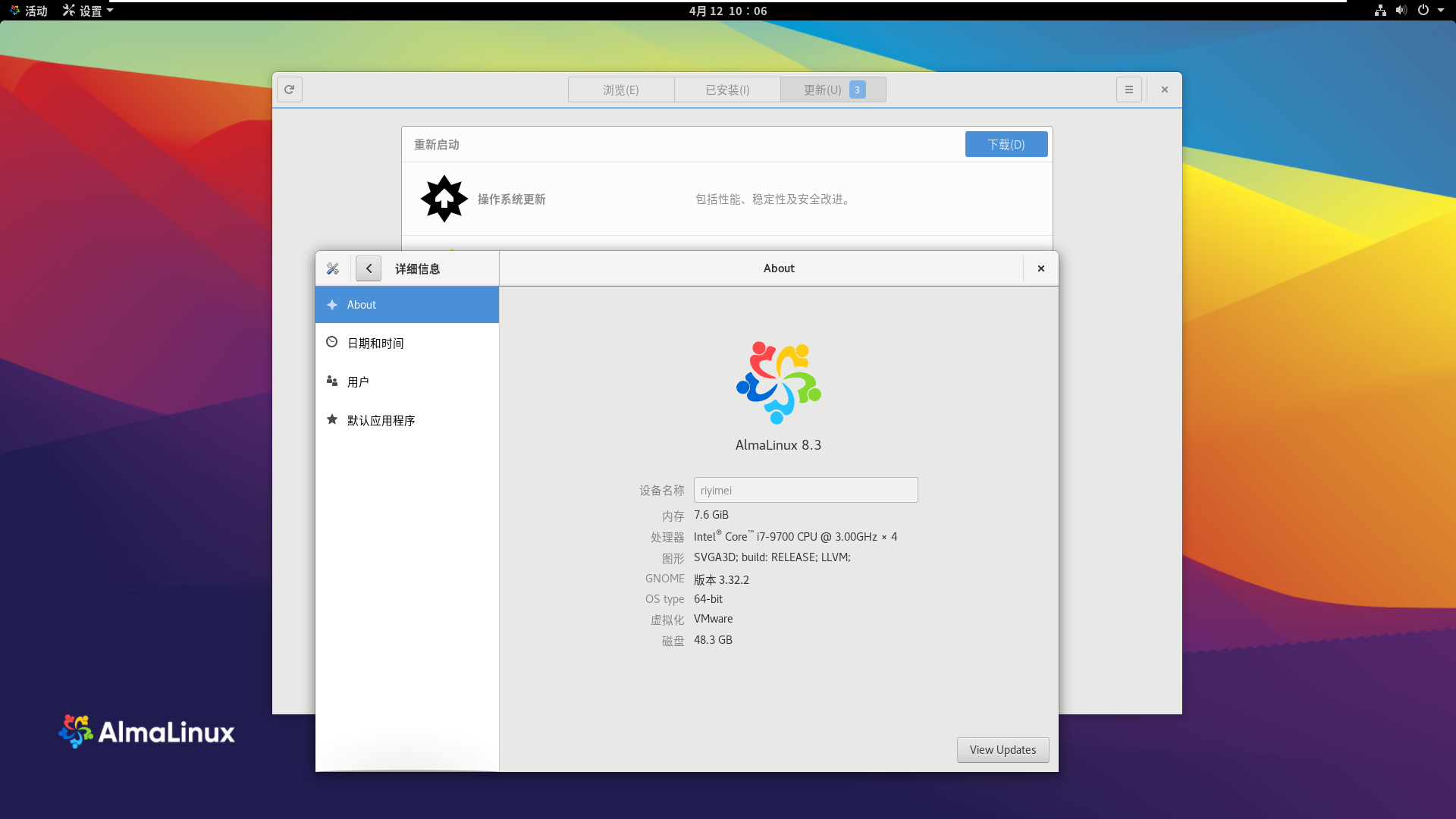The width and height of the screenshot is (1456, 819).
Task: Open the power menu icon
Action: point(1423,11)
